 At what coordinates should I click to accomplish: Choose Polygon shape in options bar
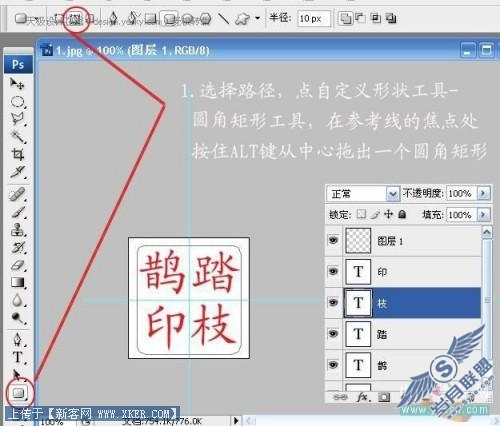pyautogui.click(x=205, y=19)
